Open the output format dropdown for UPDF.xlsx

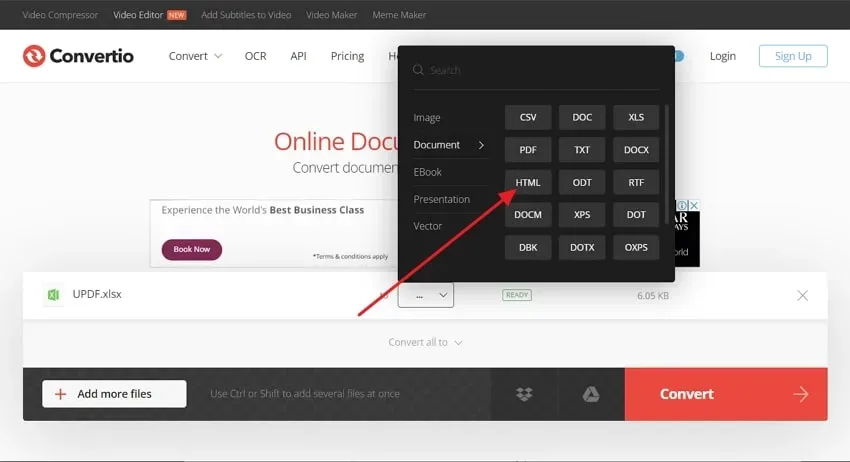(426, 296)
